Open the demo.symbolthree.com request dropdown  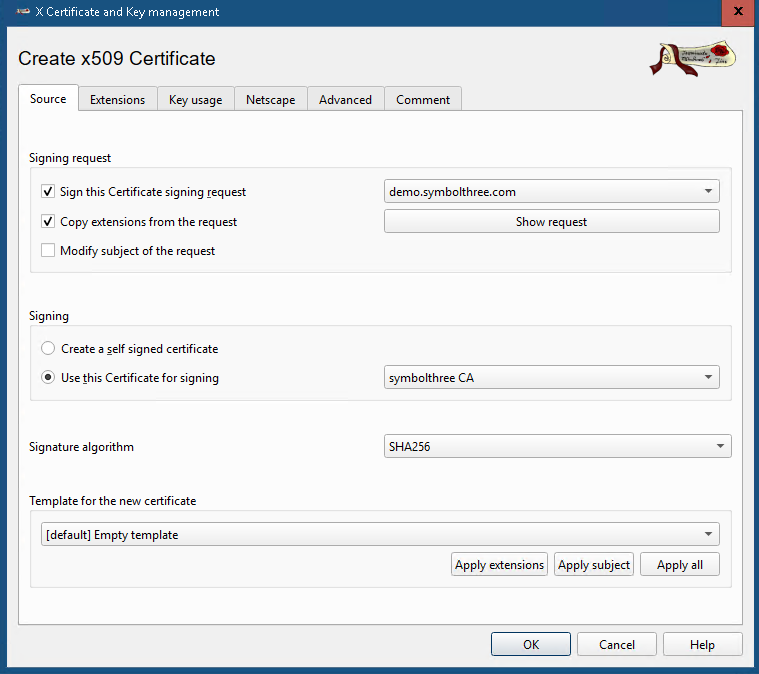tap(551, 192)
